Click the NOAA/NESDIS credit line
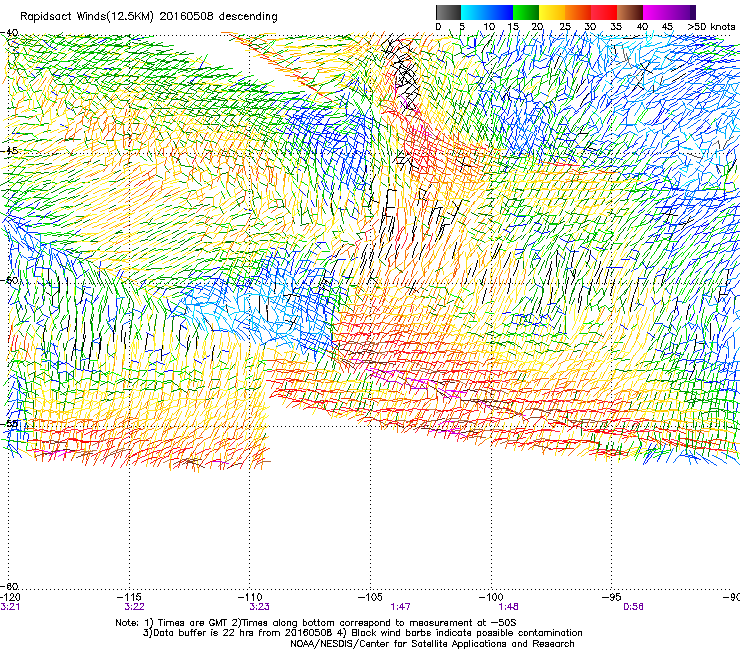Viewport: 740px width, 650px height. coord(432,644)
